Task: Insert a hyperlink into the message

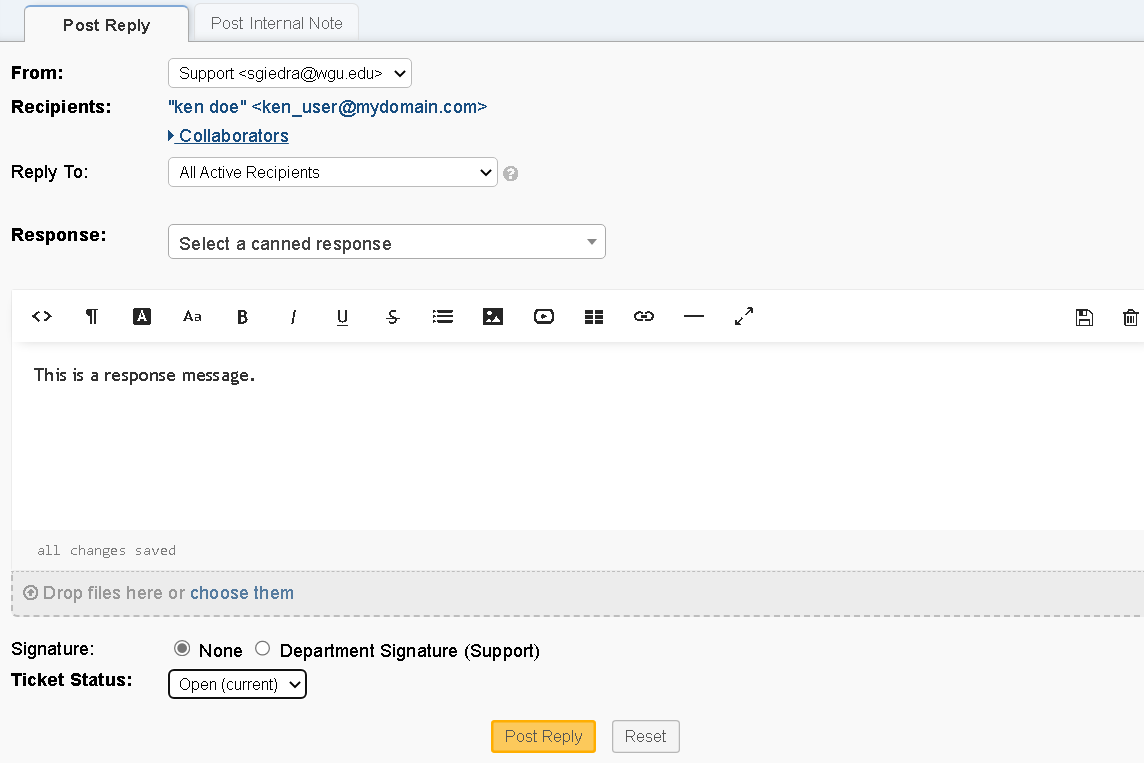Action: 643,316
